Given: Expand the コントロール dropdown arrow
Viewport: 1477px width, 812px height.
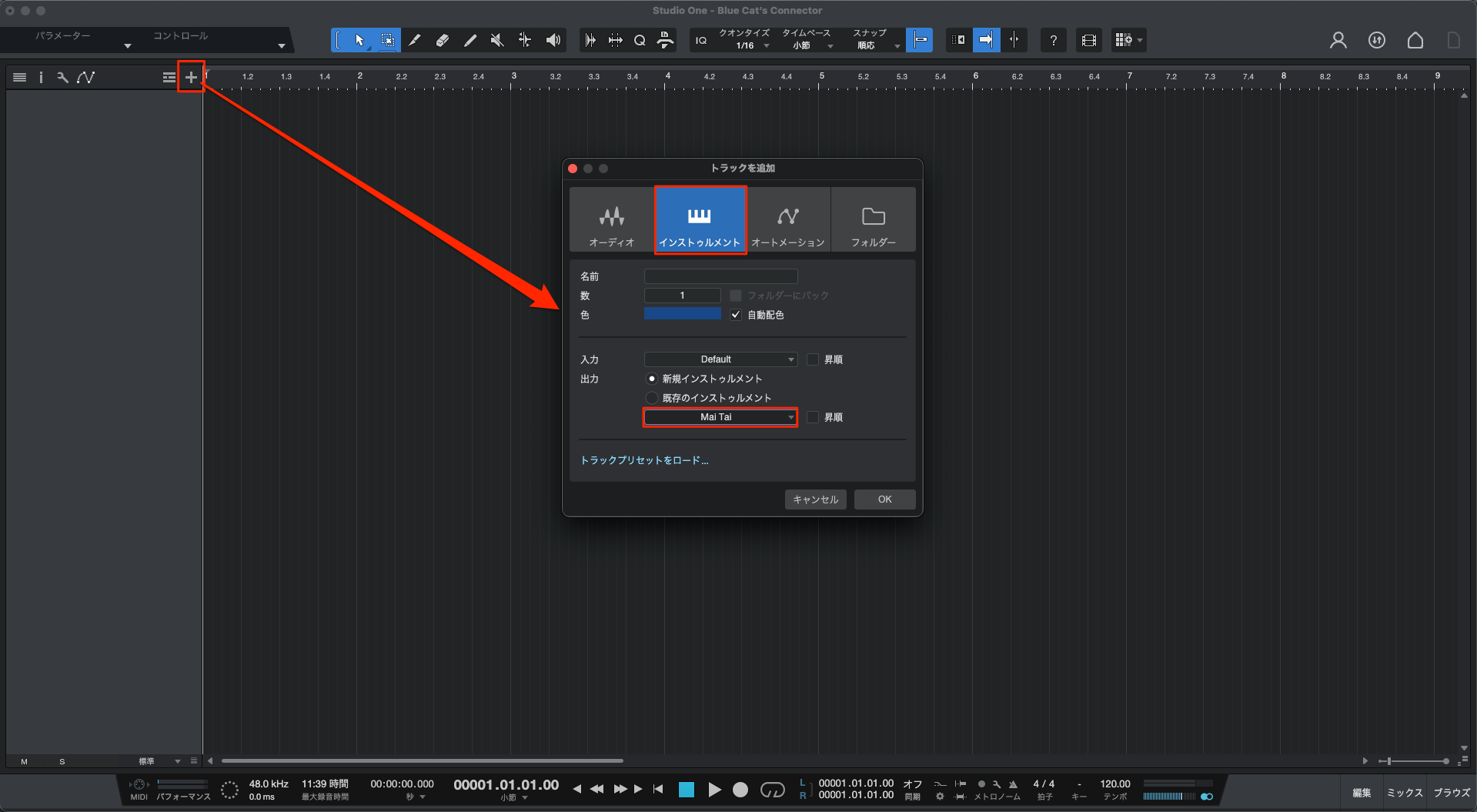Looking at the screenshot, I should coord(282,46).
